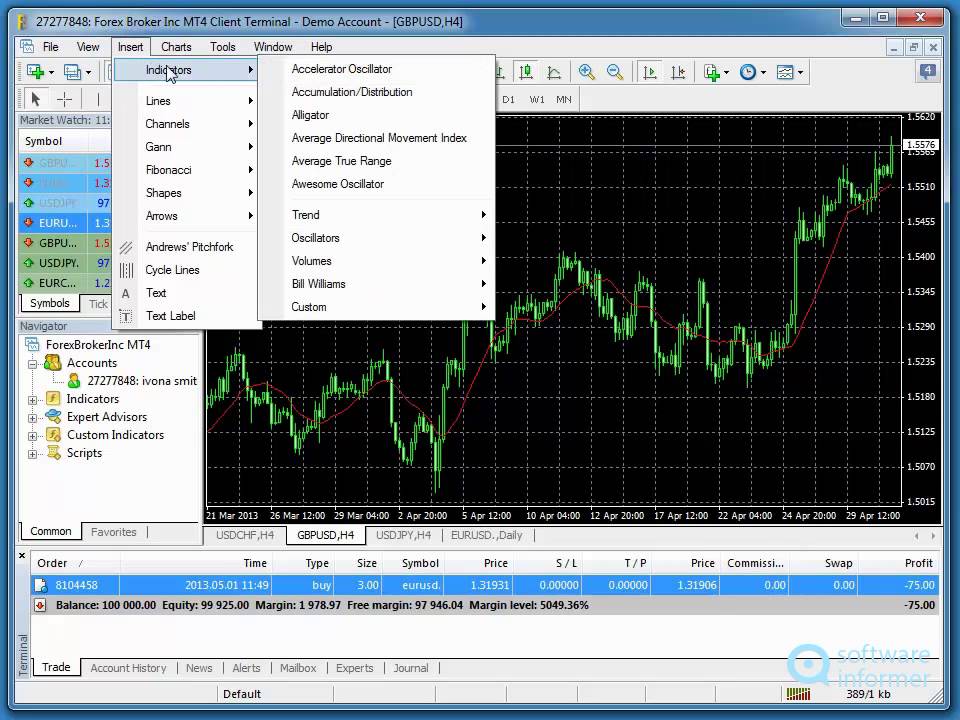Switch to the USDCHF,H4 chart tab
Screen dimensions: 960x720
(244, 535)
